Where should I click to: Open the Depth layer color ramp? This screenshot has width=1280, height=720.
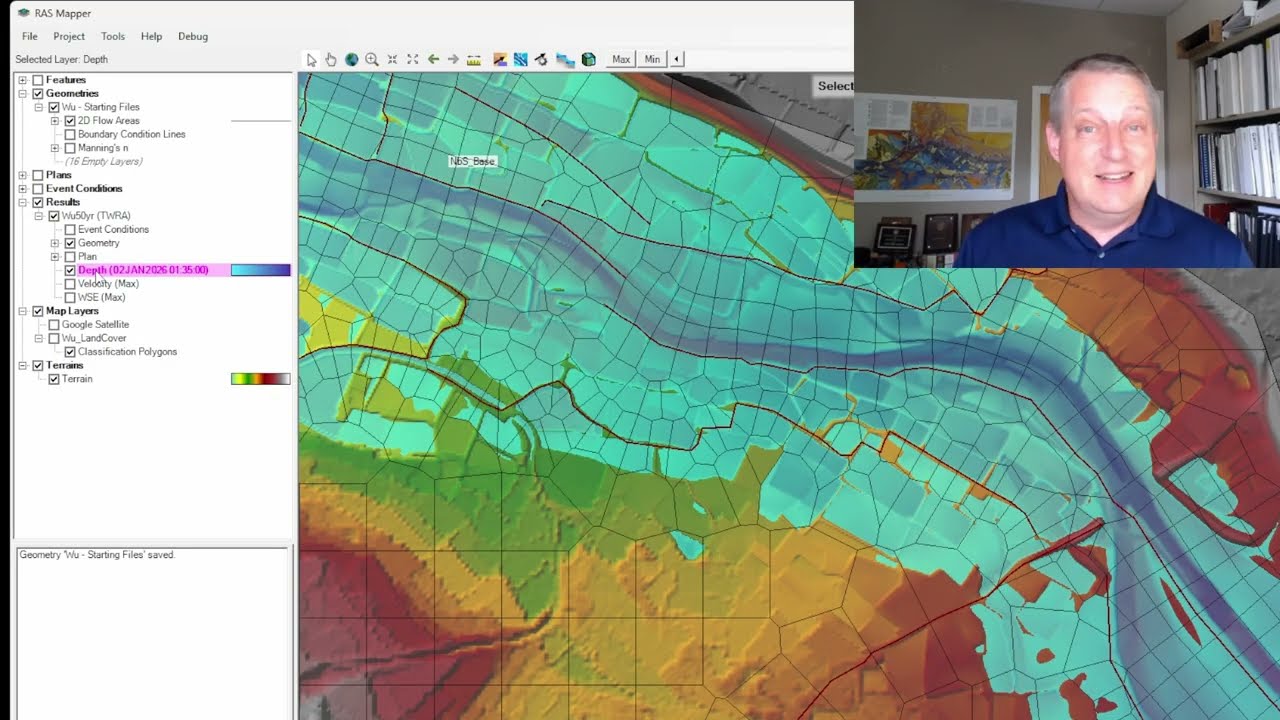pyautogui.click(x=260, y=270)
